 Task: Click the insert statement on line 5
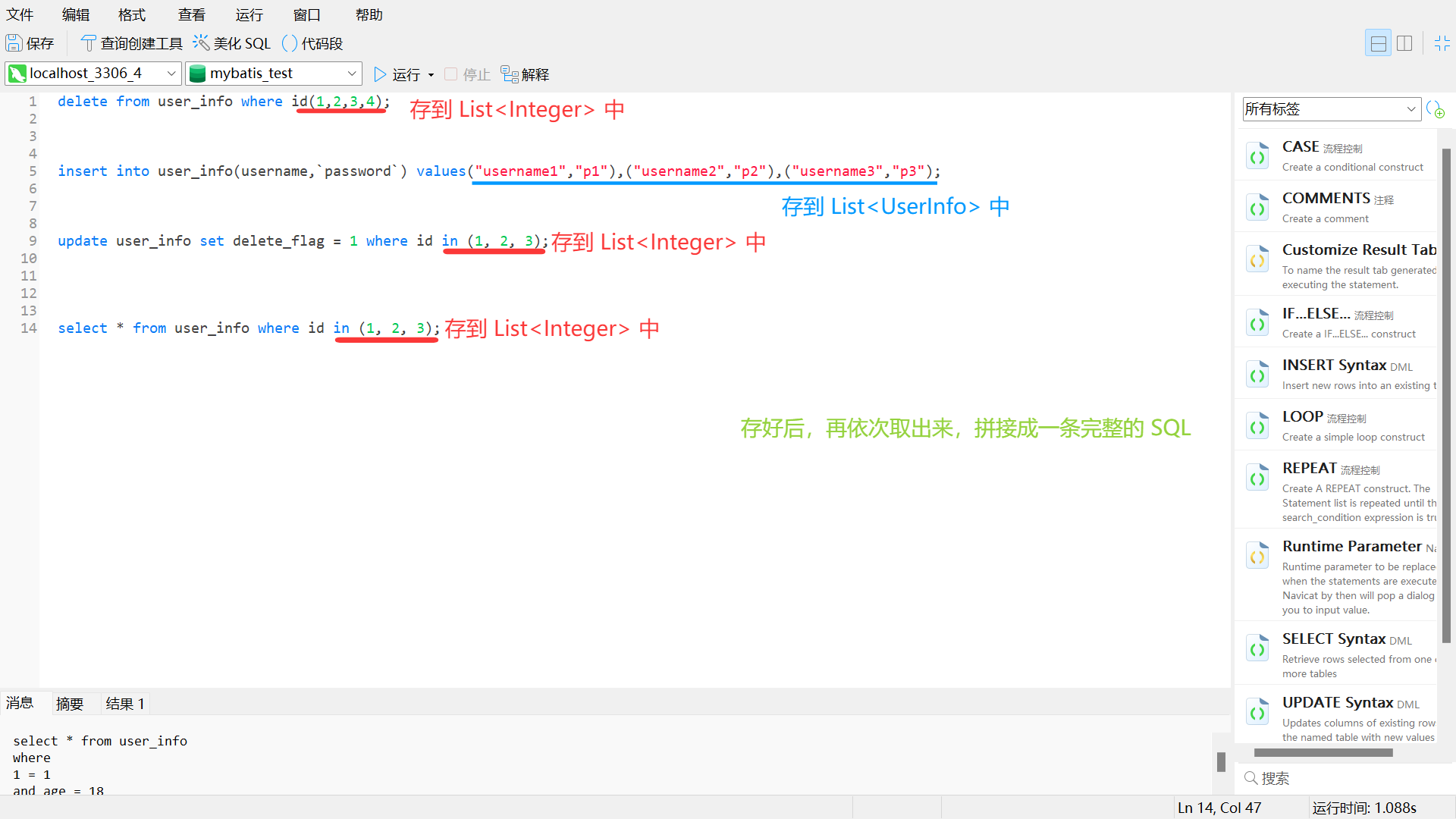(499, 171)
